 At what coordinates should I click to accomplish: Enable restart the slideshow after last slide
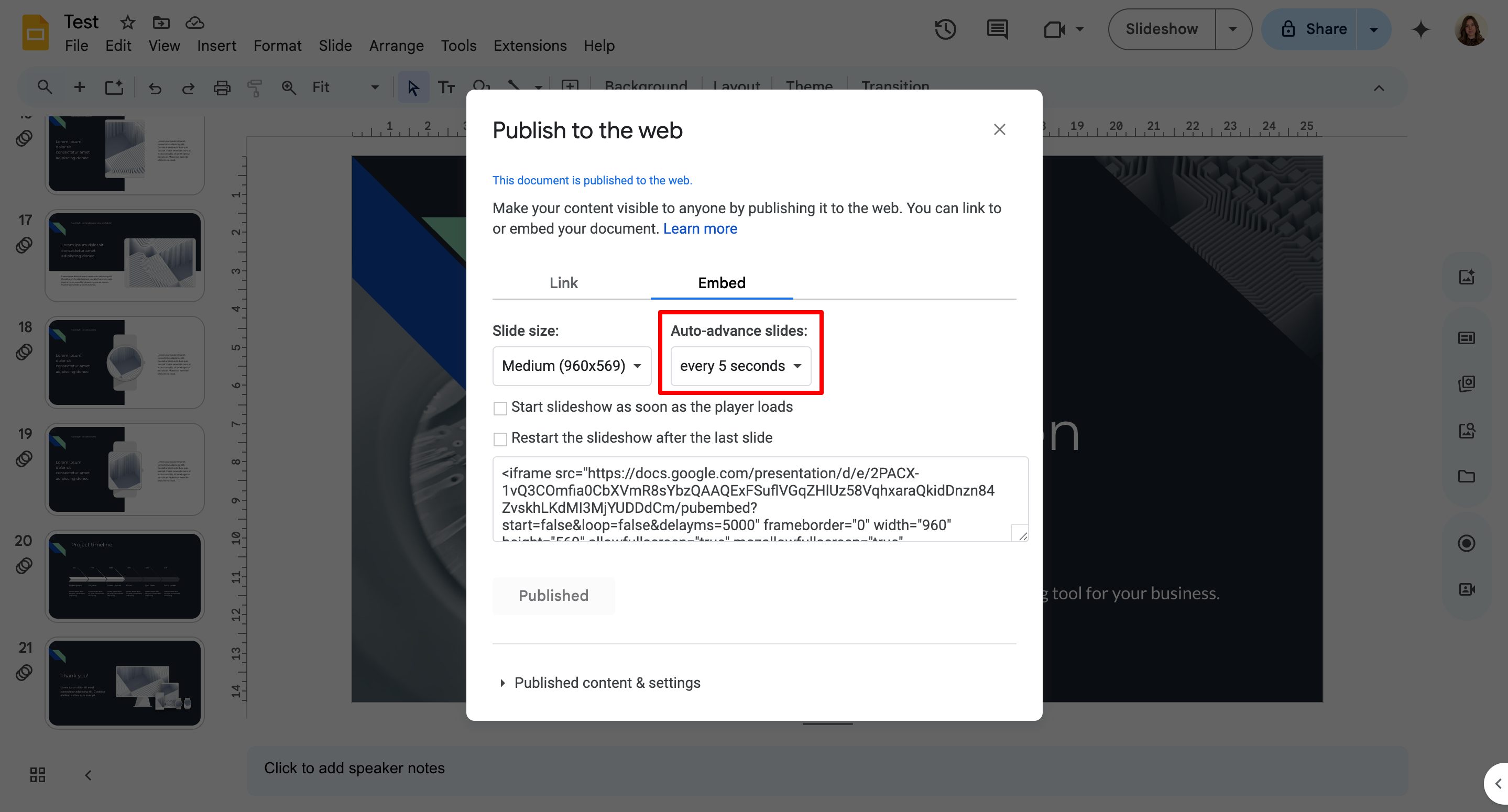500,439
